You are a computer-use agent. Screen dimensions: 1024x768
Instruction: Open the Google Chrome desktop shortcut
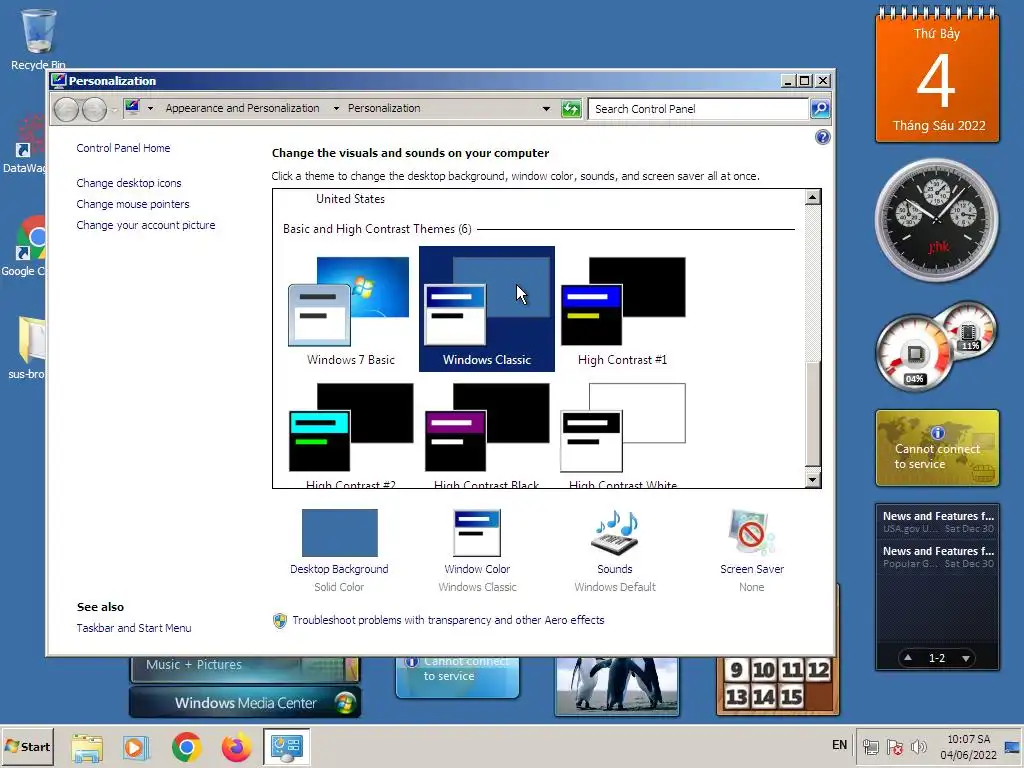(x=26, y=246)
